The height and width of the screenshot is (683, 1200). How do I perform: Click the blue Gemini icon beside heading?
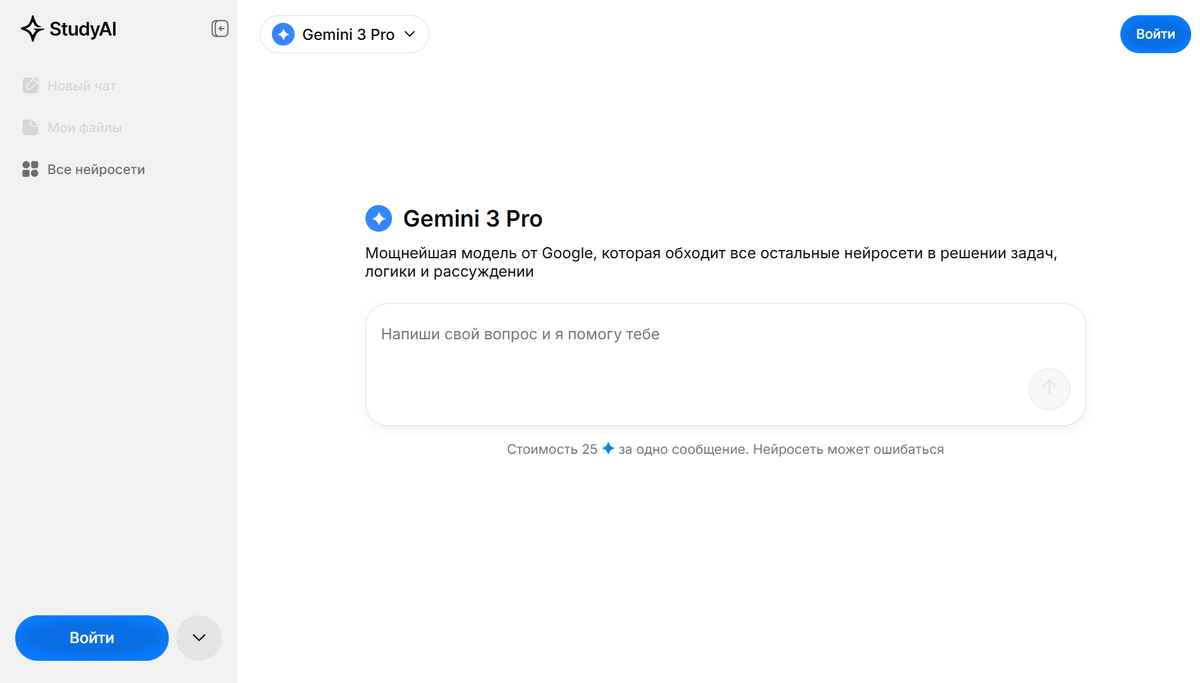378,218
